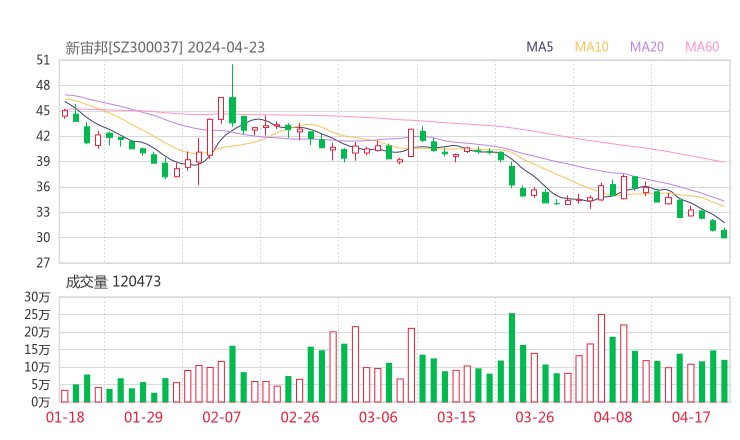Viewport: 740px width, 440px height.
Task: Click the final green candlestick near price 30
Action: click(724, 234)
